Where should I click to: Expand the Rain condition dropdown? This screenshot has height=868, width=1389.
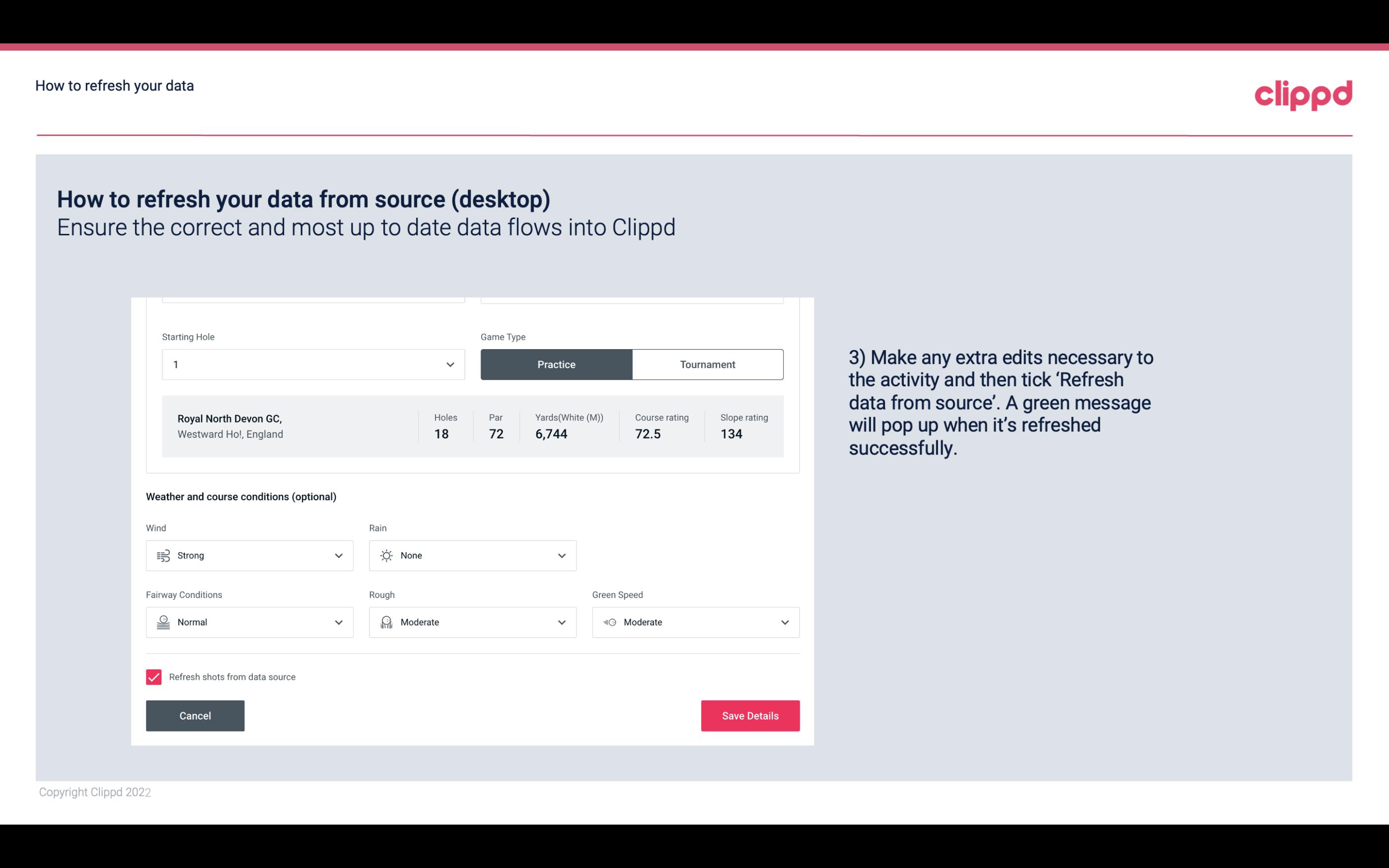click(561, 555)
